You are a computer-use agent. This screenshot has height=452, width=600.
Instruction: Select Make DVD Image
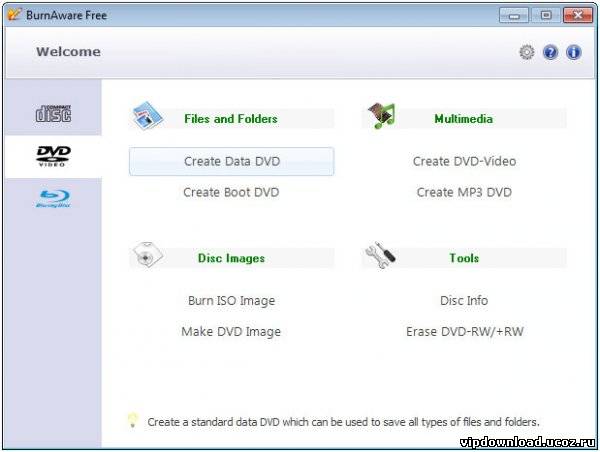231,332
